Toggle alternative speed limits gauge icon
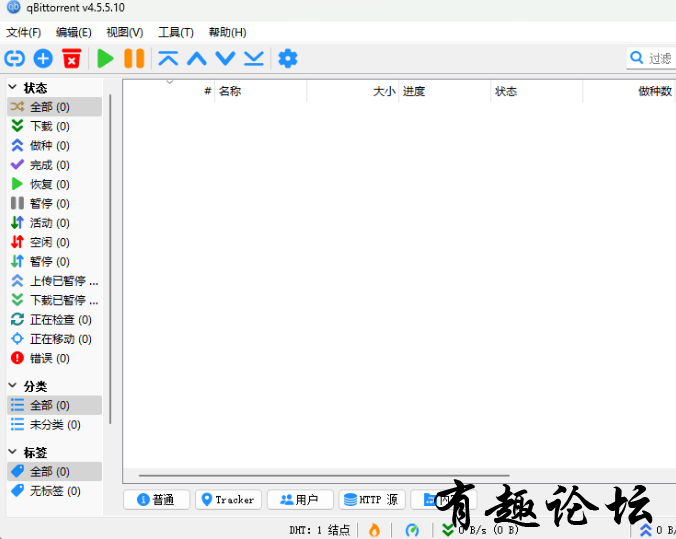This screenshot has height=539, width=676. point(412,530)
